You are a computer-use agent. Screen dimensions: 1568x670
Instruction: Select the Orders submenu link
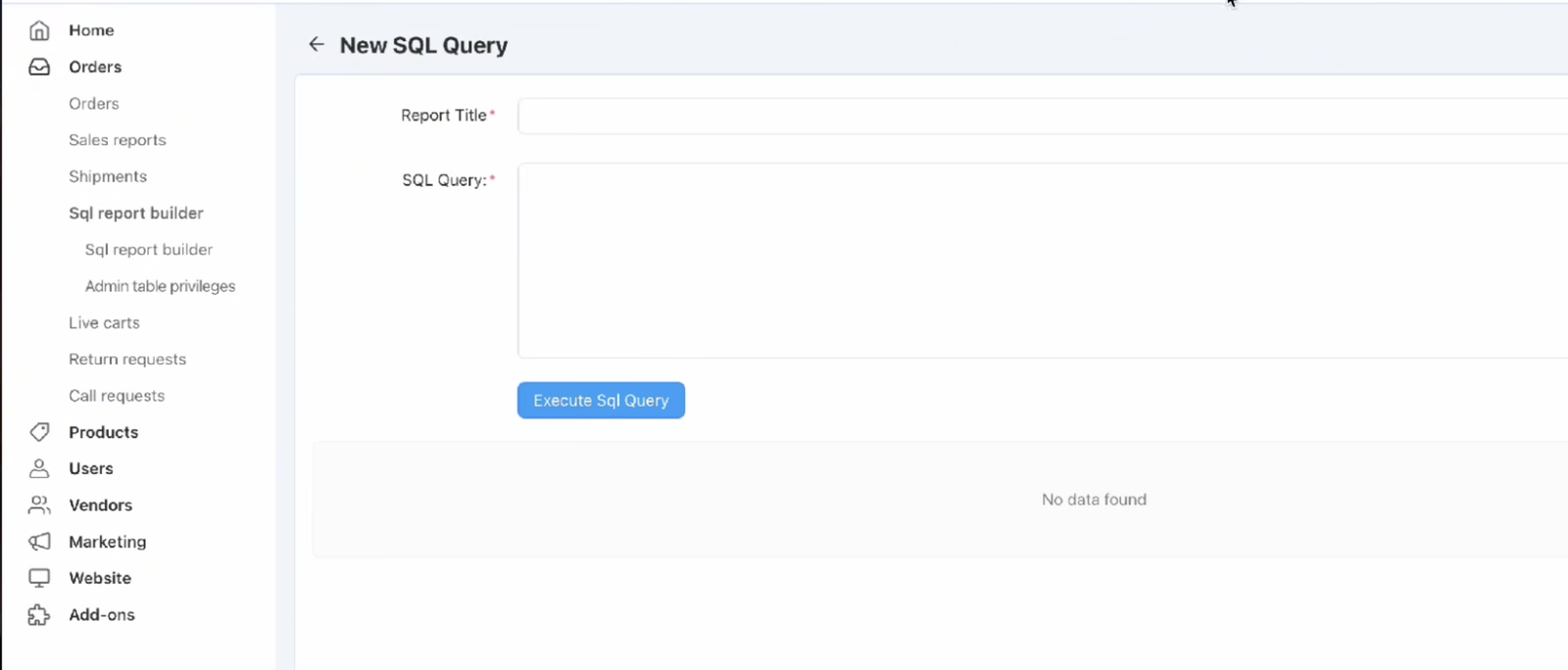[x=94, y=104]
